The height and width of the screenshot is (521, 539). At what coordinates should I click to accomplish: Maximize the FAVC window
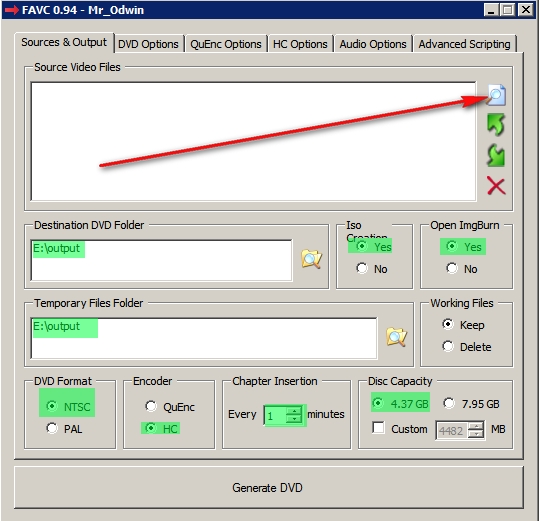[x=507, y=10]
